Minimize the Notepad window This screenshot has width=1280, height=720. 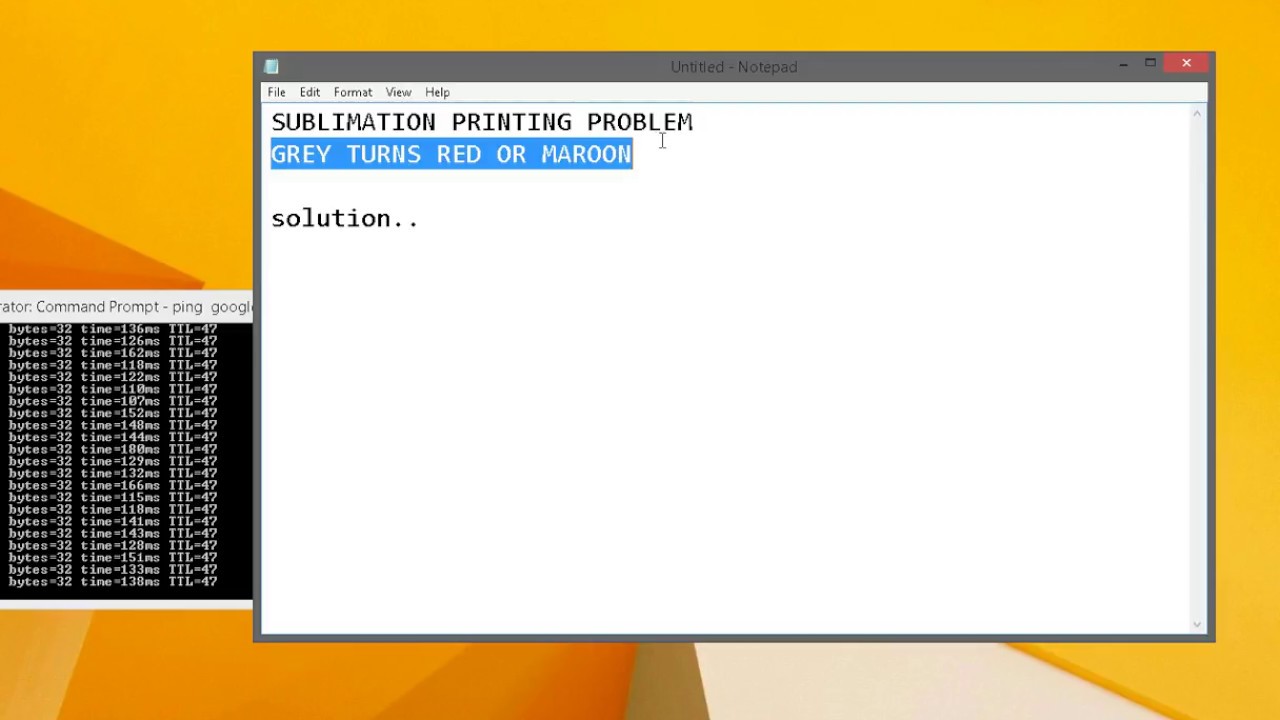pyautogui.click(x=1123, y=64)
